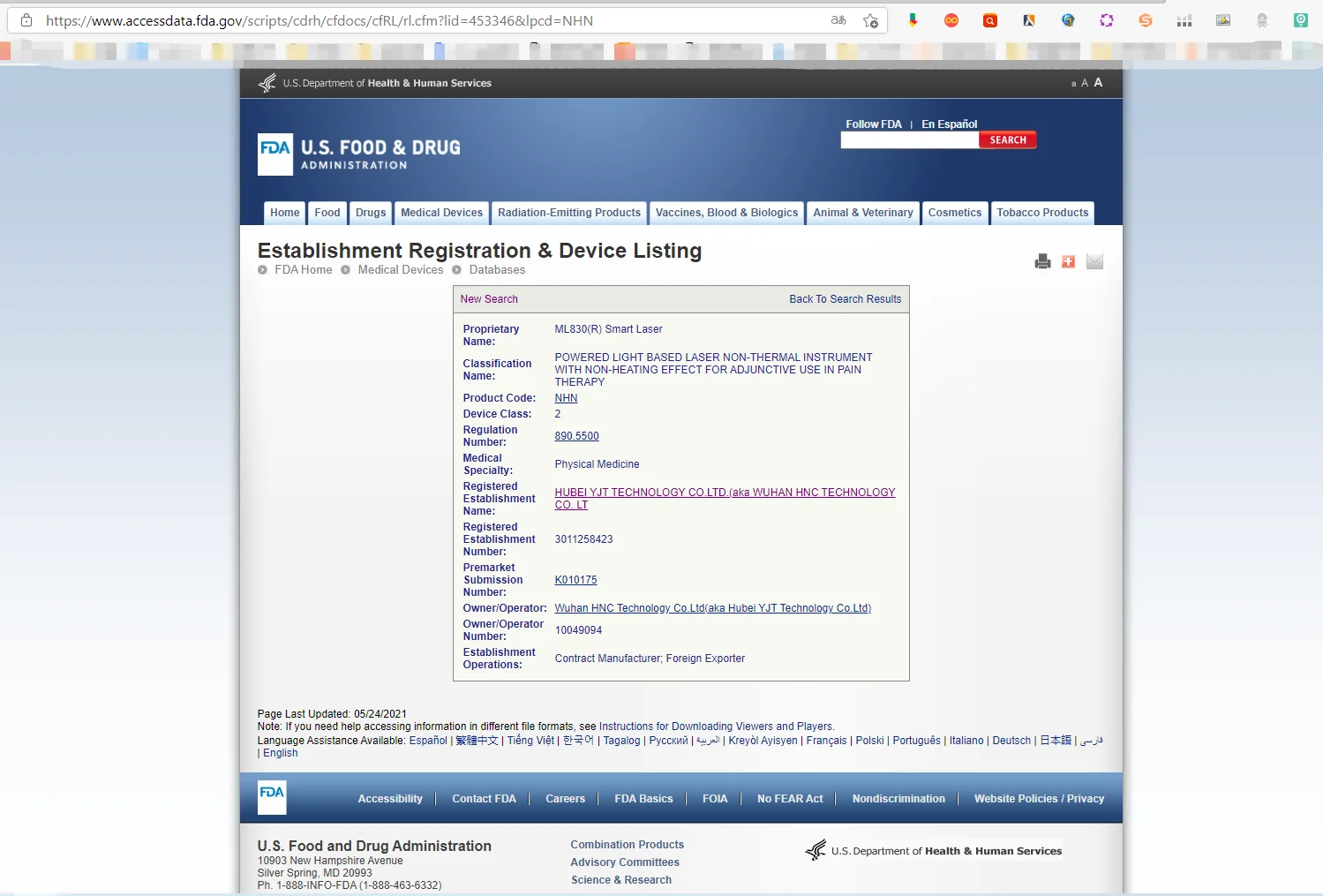Open Wuhan HNC Technology owner/operator link
1323x896 pixels.
pyautogui.click(x=712, y=608)
